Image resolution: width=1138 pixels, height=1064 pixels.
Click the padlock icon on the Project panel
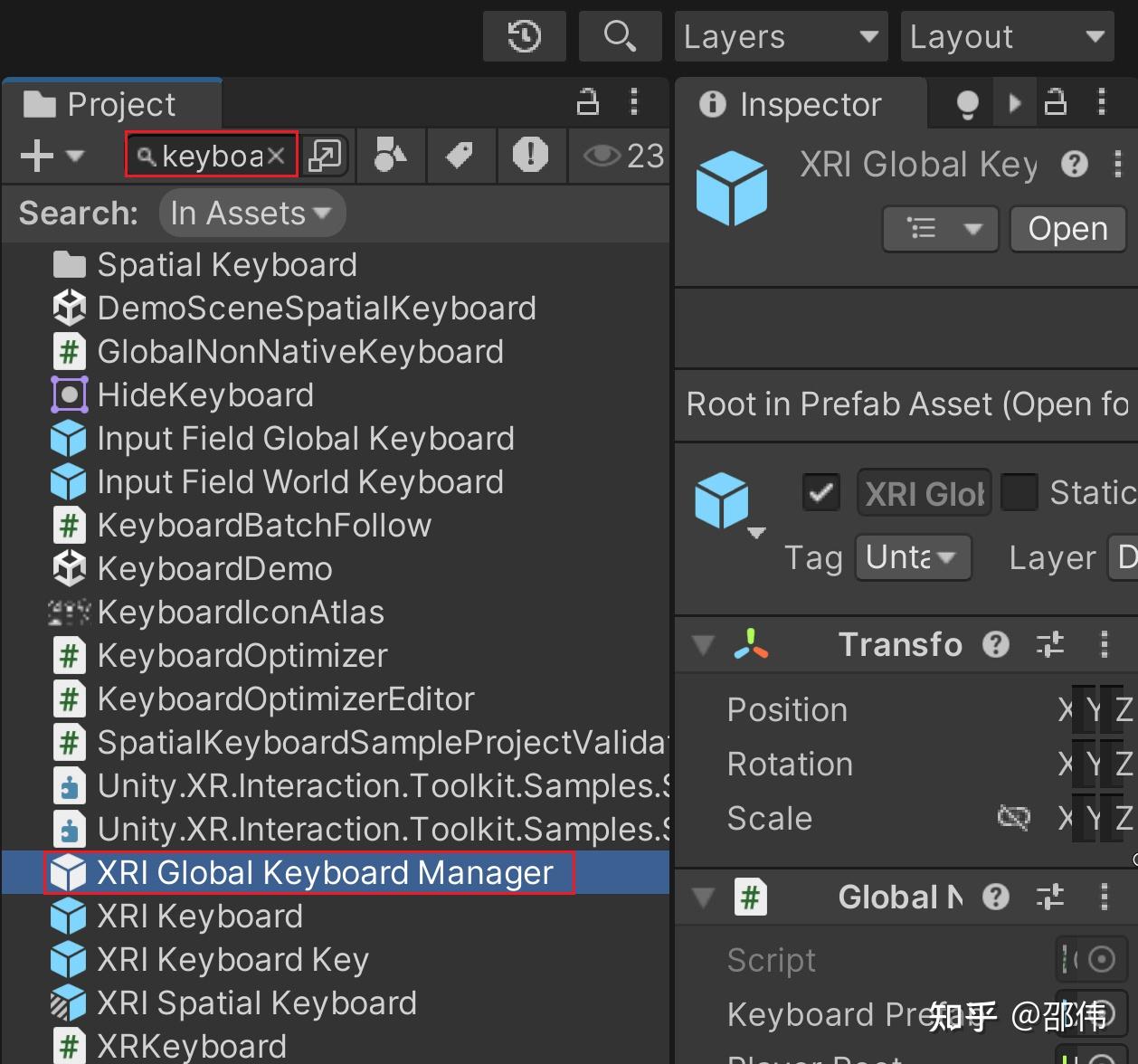(x=587, y=103)
